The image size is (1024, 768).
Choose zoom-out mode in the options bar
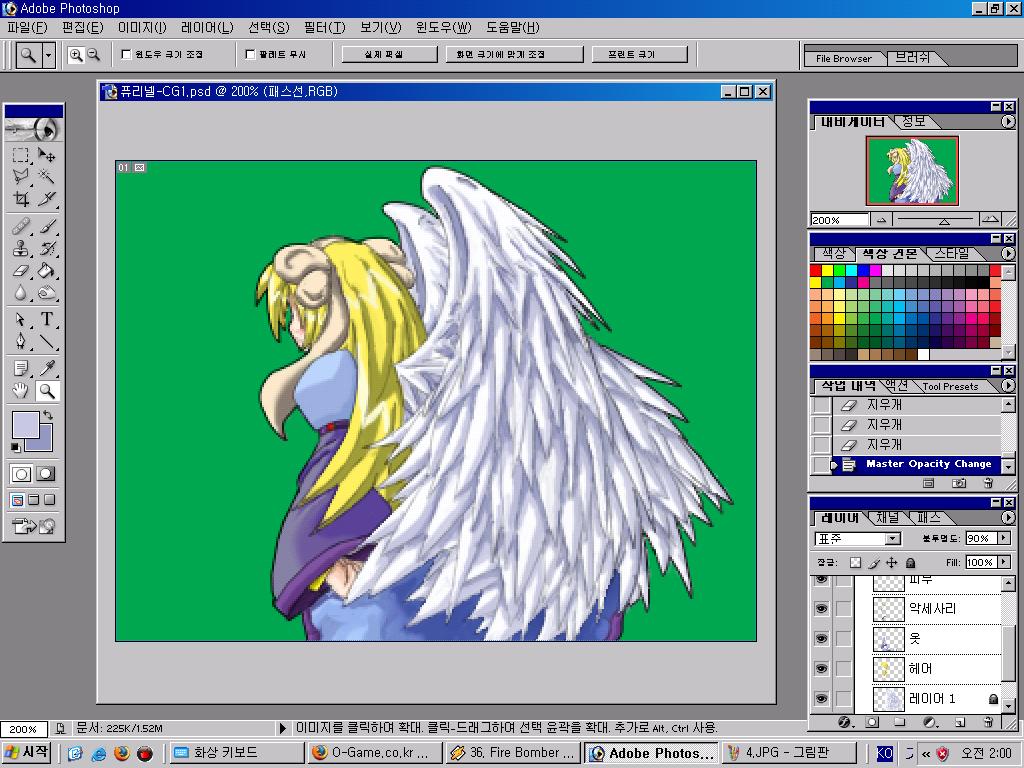coord(93,55)
